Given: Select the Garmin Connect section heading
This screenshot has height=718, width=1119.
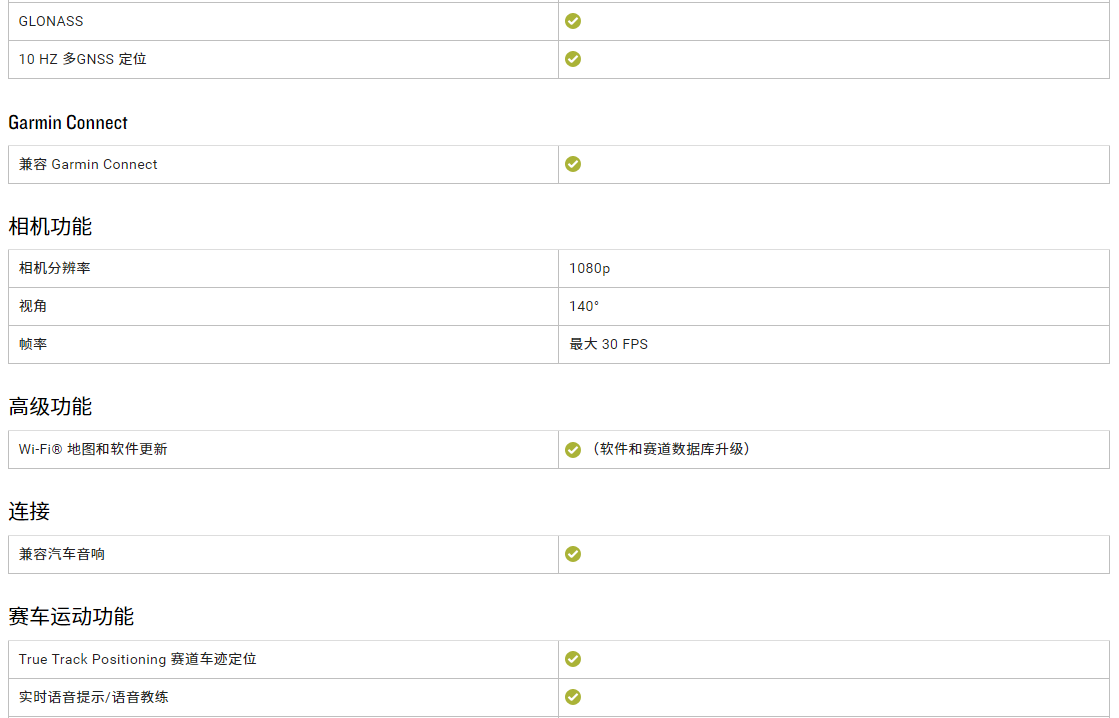Looking at the screenshot, I should coord(68,123).
